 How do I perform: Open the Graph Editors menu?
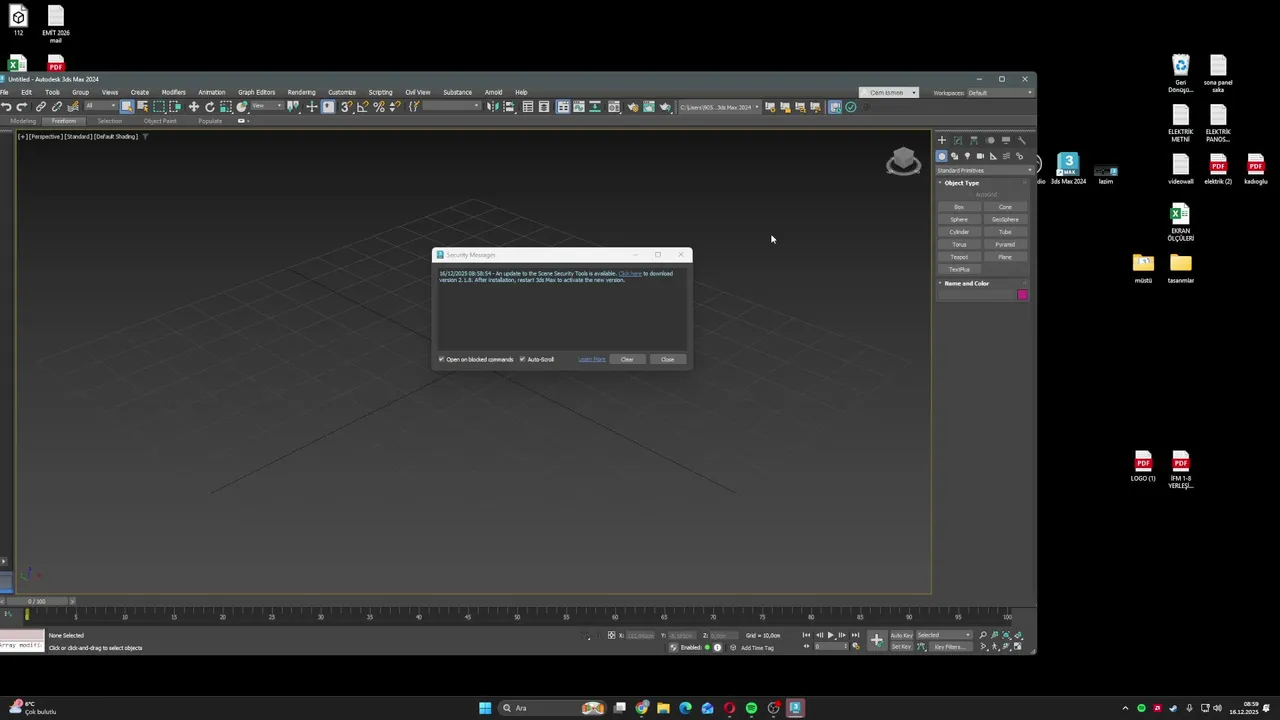pyautogui.click(x=256, y=92)
